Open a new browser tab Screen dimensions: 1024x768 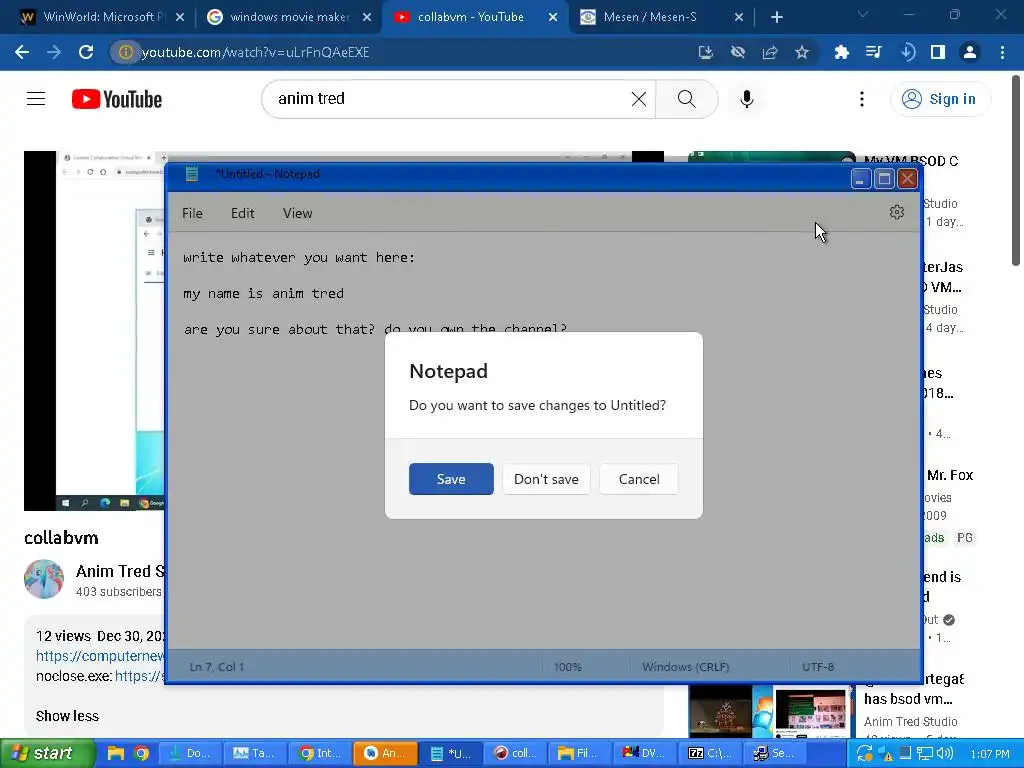(776, 17)
